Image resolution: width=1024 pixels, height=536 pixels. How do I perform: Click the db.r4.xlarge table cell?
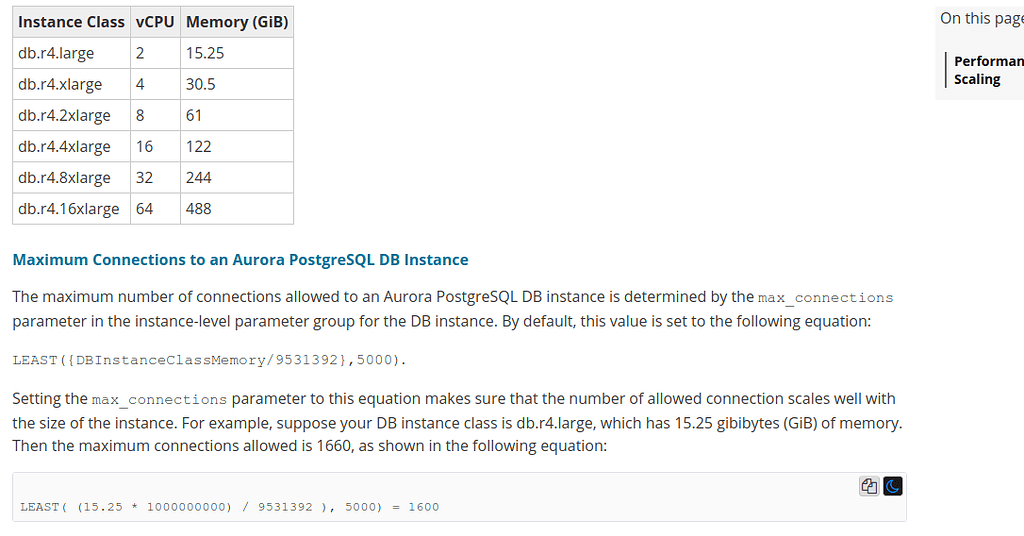(x=72, y=84)
